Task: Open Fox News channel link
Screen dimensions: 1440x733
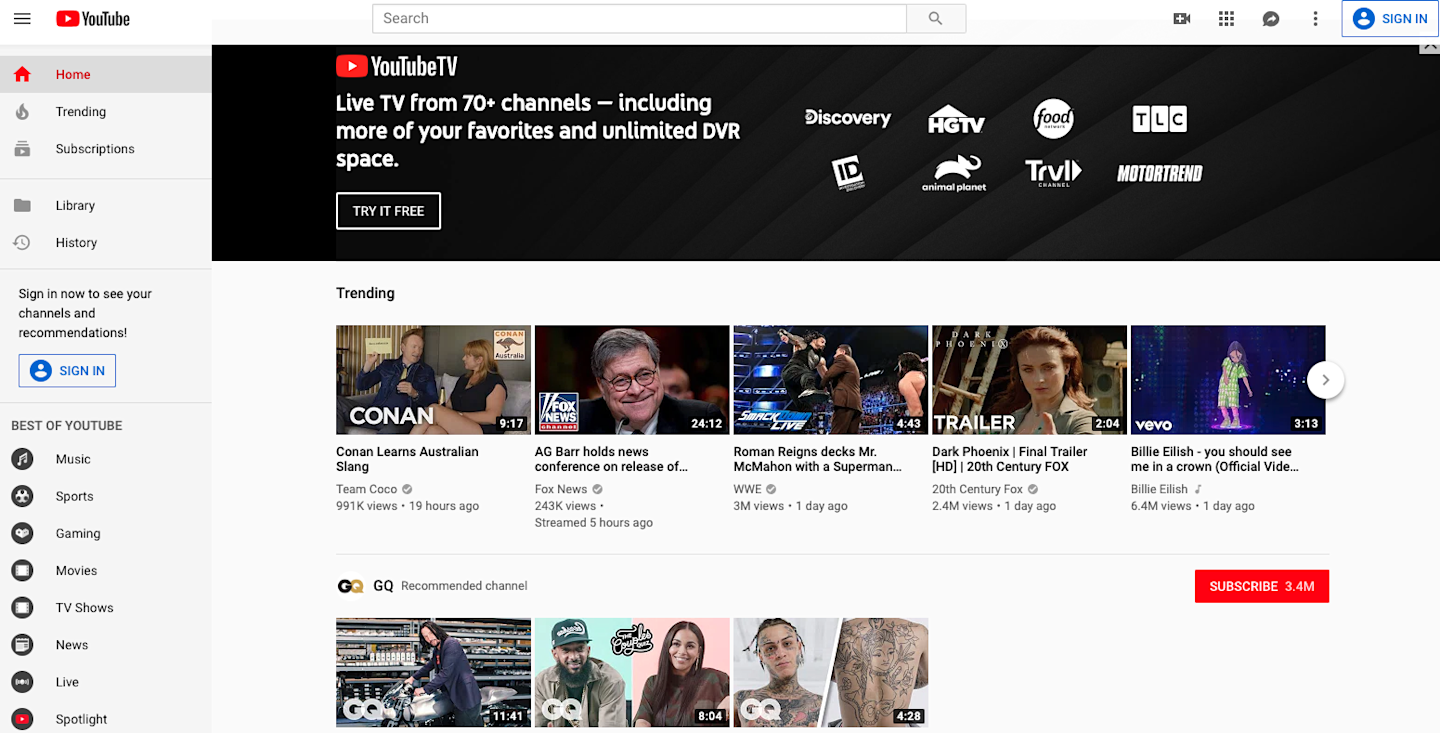Action: click(561, 489)
